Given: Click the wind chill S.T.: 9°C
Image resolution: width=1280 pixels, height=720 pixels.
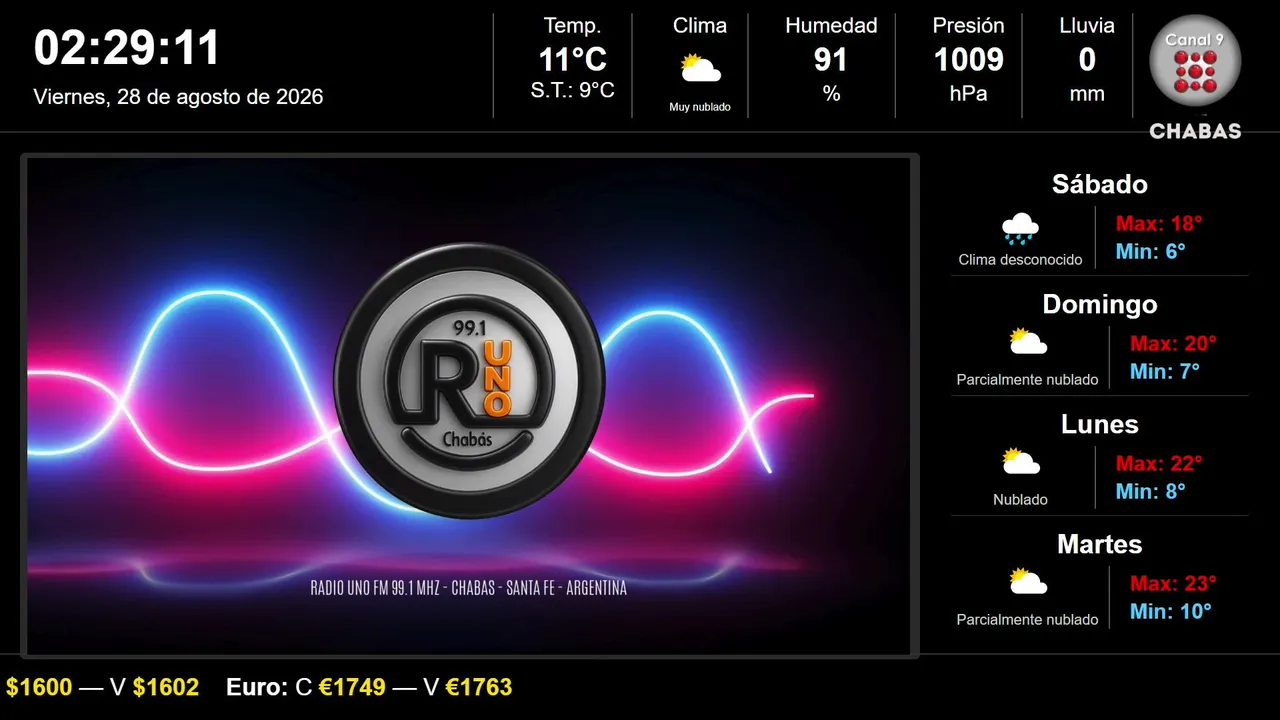Looking at the screenshot, I should pyautogui.click(x=573, y=90).
